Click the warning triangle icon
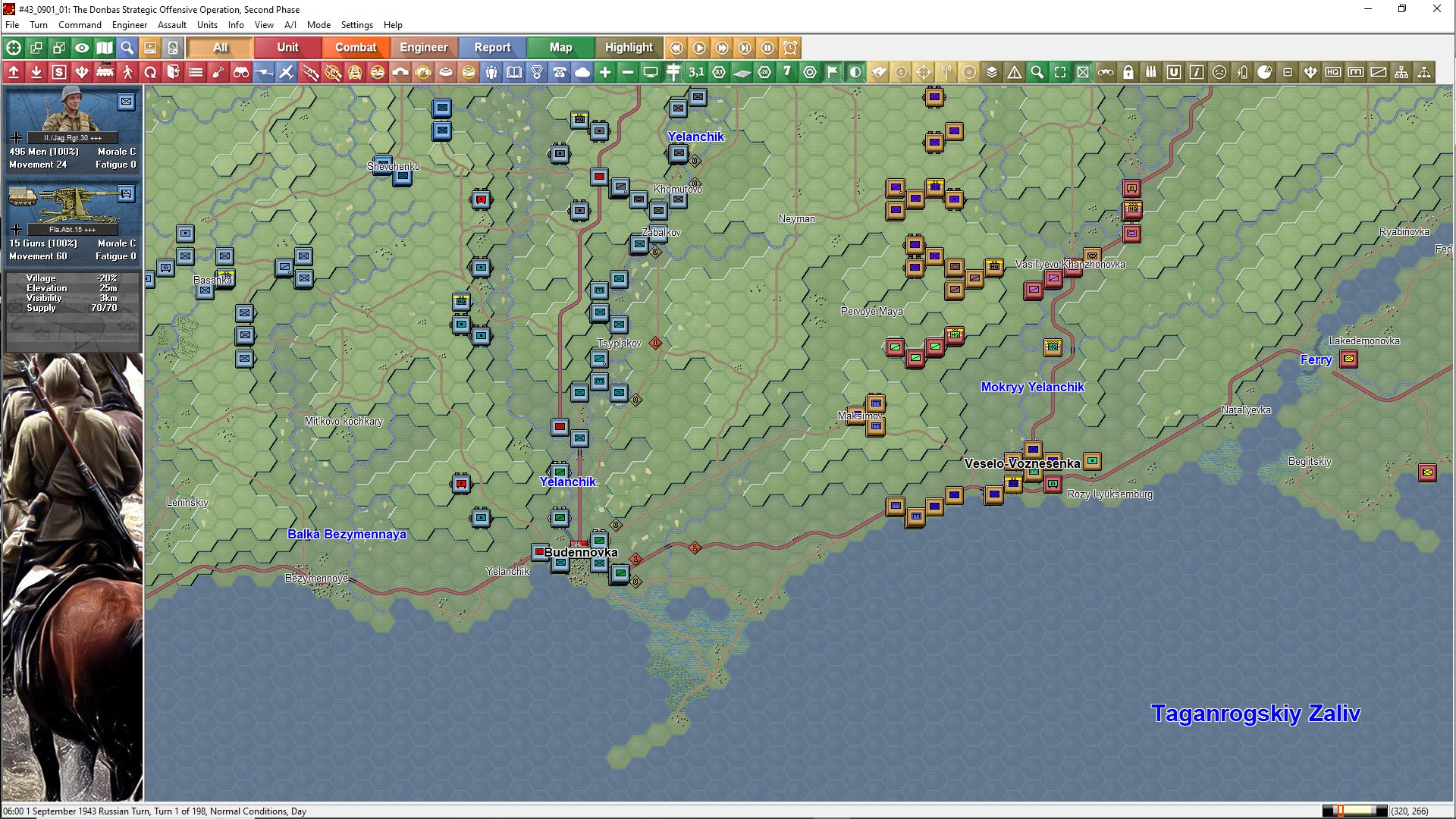Screen dimensions: 1456x819 click(x=1015, y=73)
